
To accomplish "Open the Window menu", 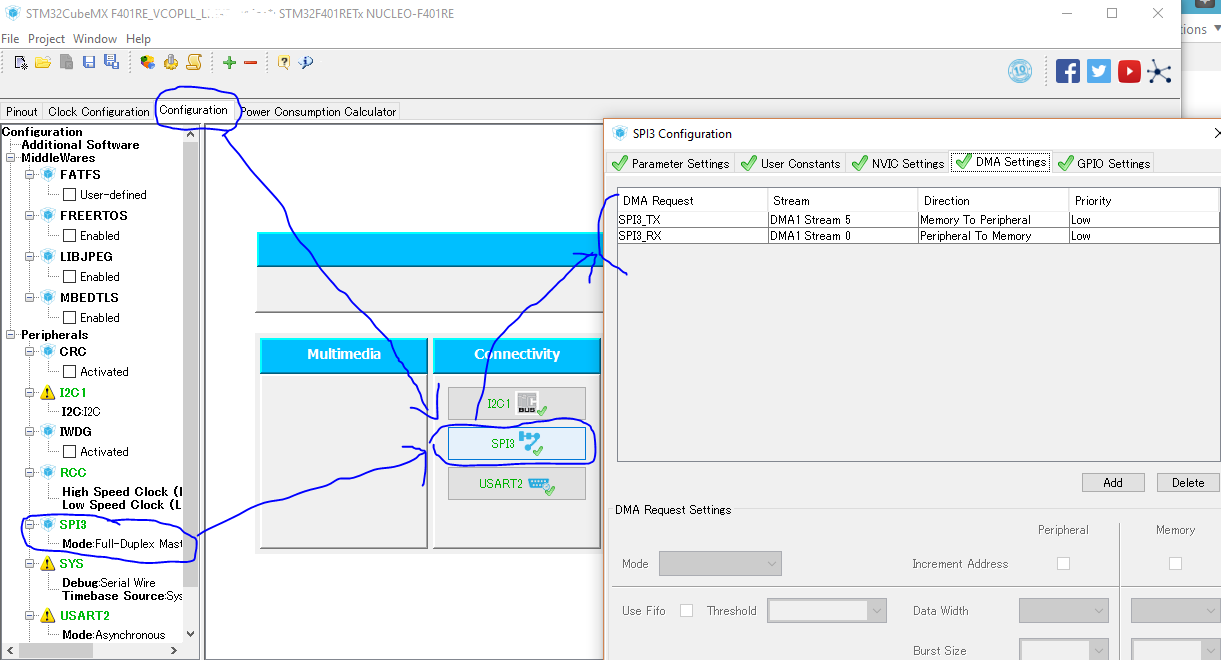I will (x=95, y=38).
